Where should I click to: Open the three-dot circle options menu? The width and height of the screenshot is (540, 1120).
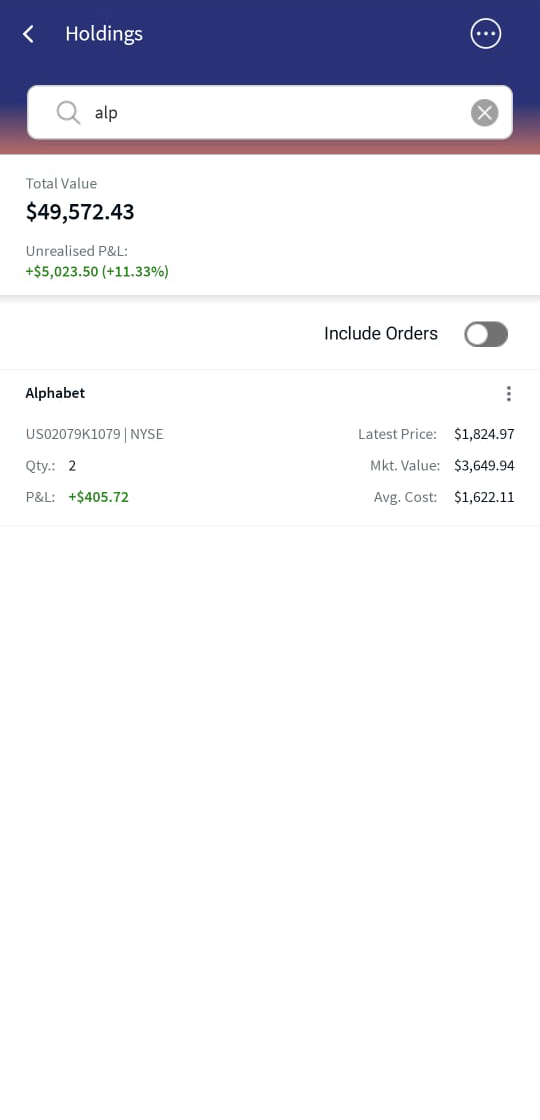pos(486,34)
